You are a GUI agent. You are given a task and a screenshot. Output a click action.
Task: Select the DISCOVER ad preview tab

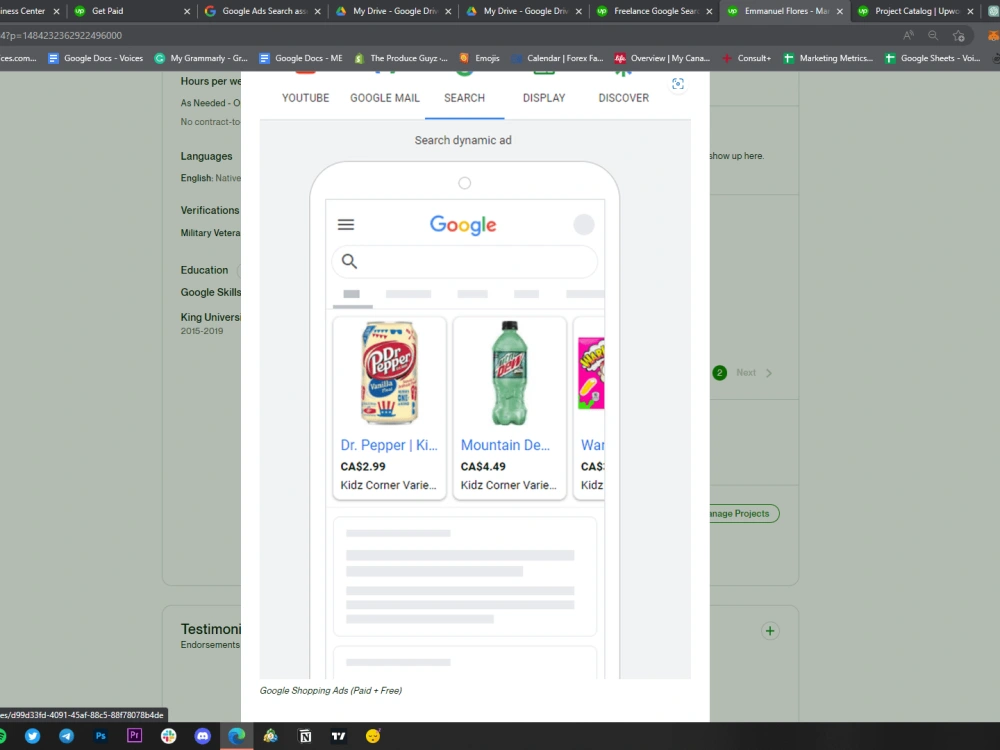tap(623, 98)
